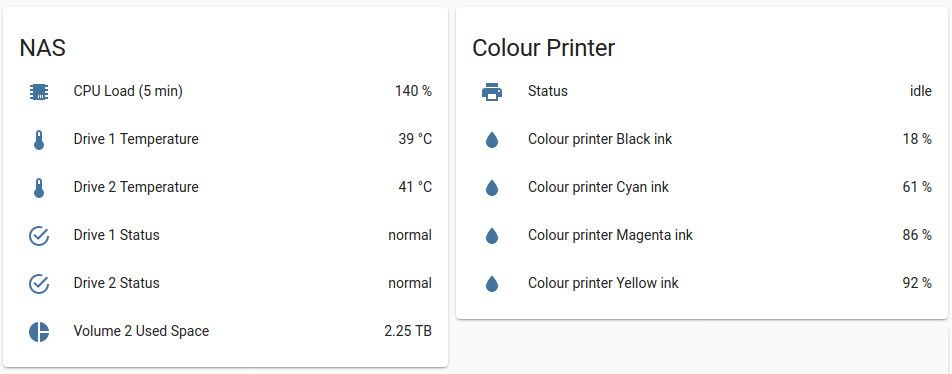Click the Magenta ink droplet icon
Screen dimensions: 952x374
tap(492, 236)
